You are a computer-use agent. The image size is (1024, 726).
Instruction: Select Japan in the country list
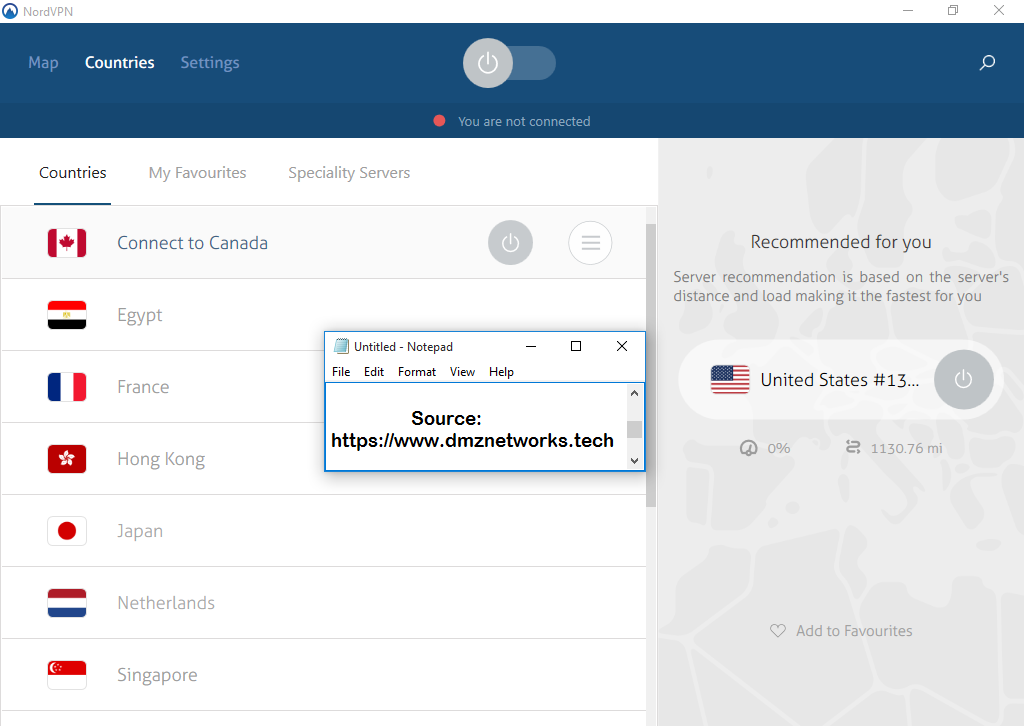point(324,531)
